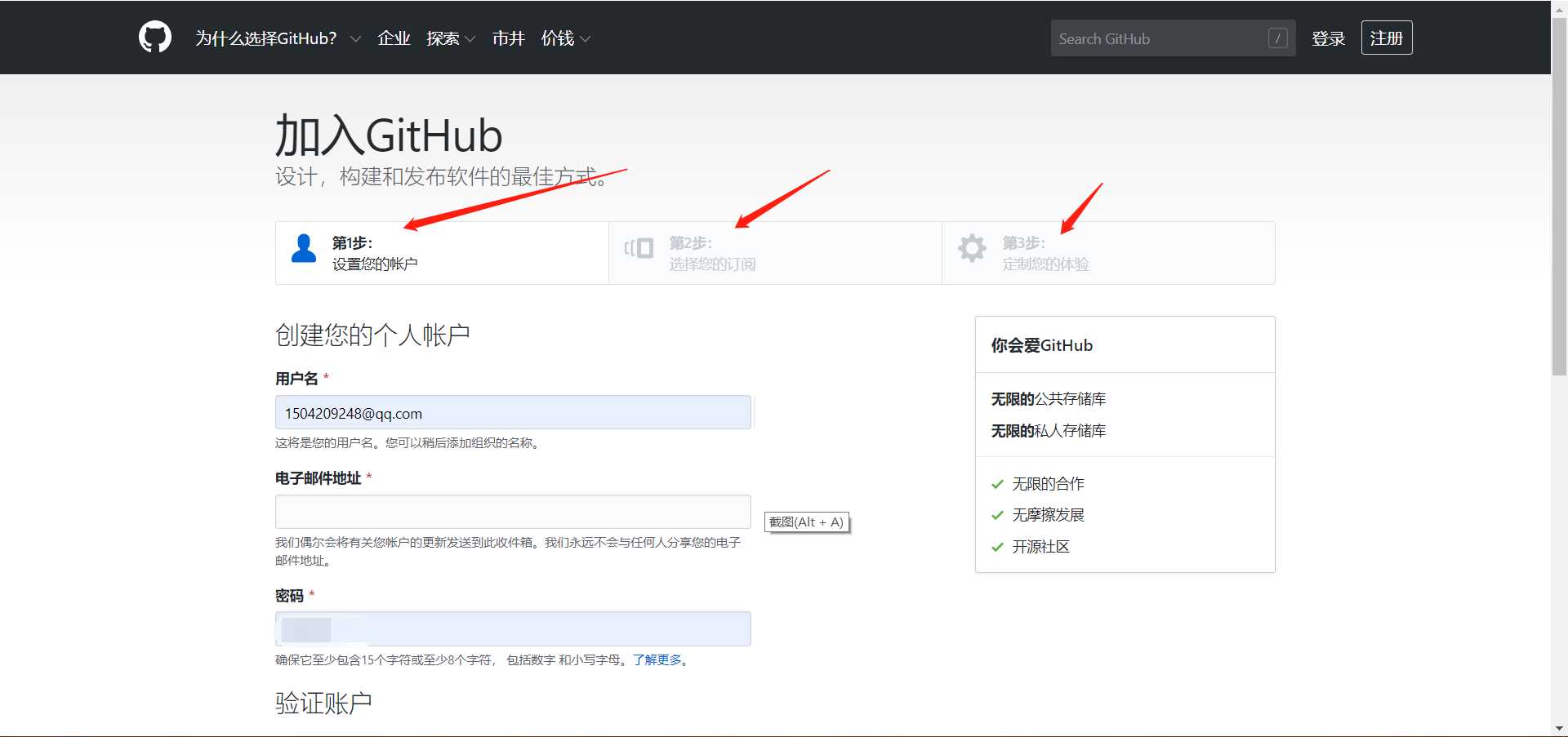
Task: Click the 验证账户 heading
Action: coord(323,703)
